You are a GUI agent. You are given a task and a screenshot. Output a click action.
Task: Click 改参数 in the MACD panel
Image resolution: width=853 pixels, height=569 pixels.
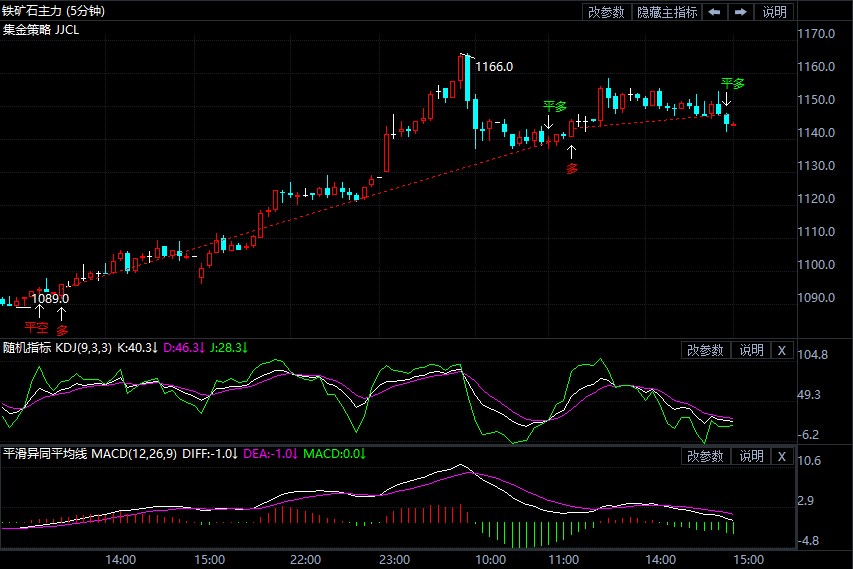[705, 456]
